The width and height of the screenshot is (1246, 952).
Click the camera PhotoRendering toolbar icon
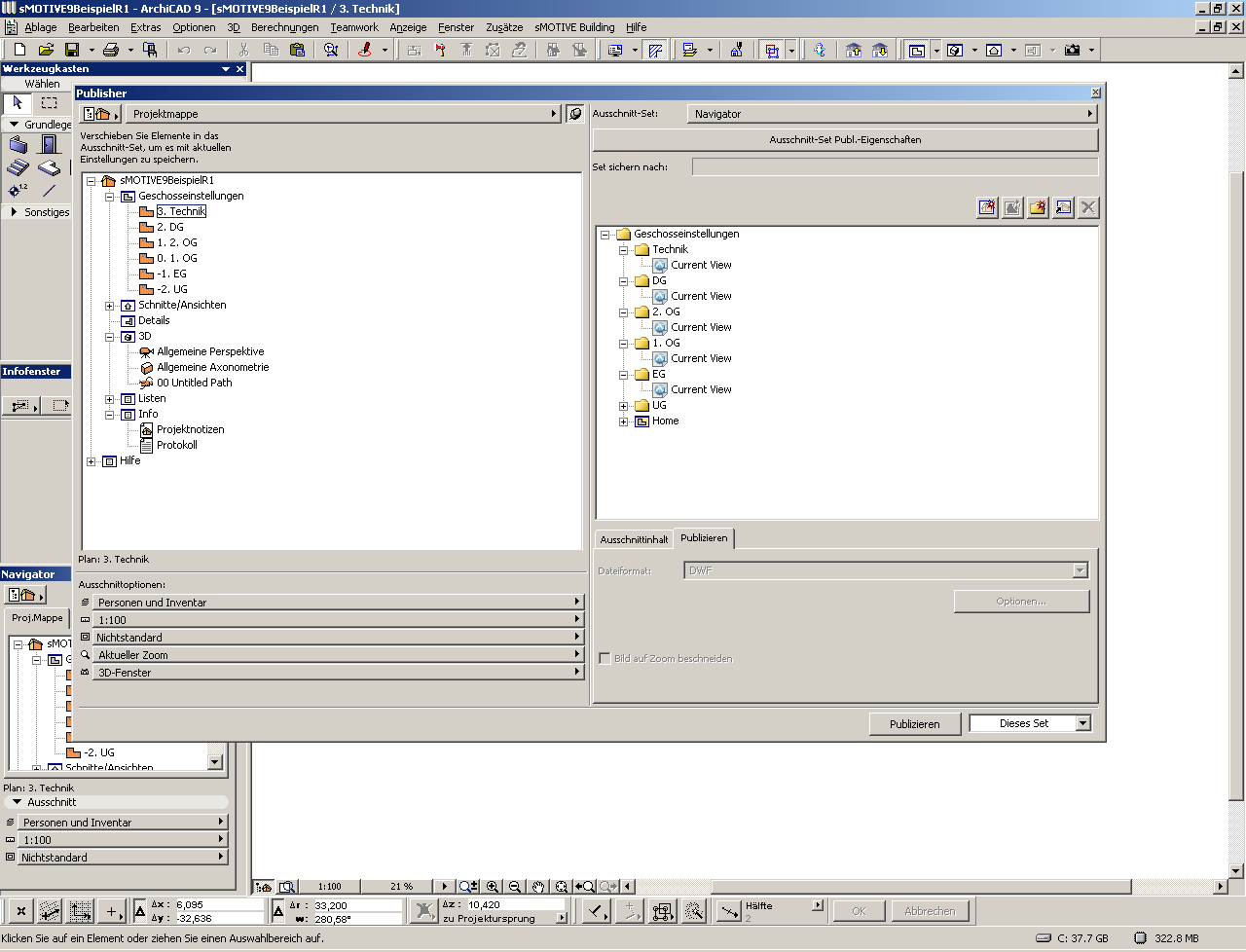tap(1072, 50)
